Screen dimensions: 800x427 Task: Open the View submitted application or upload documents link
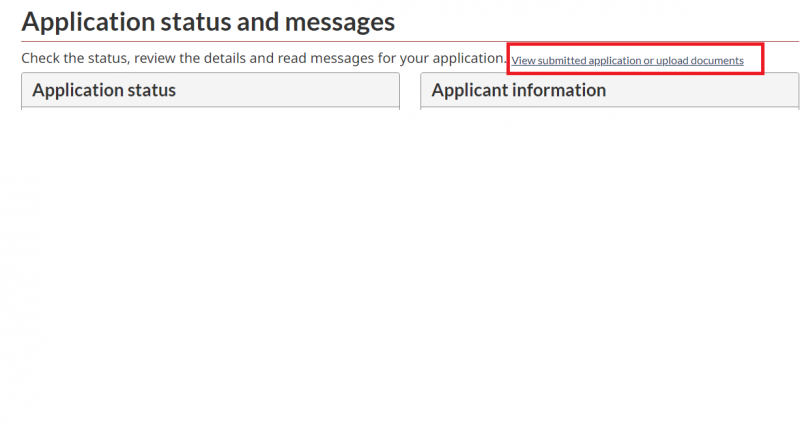pos(627,61)
